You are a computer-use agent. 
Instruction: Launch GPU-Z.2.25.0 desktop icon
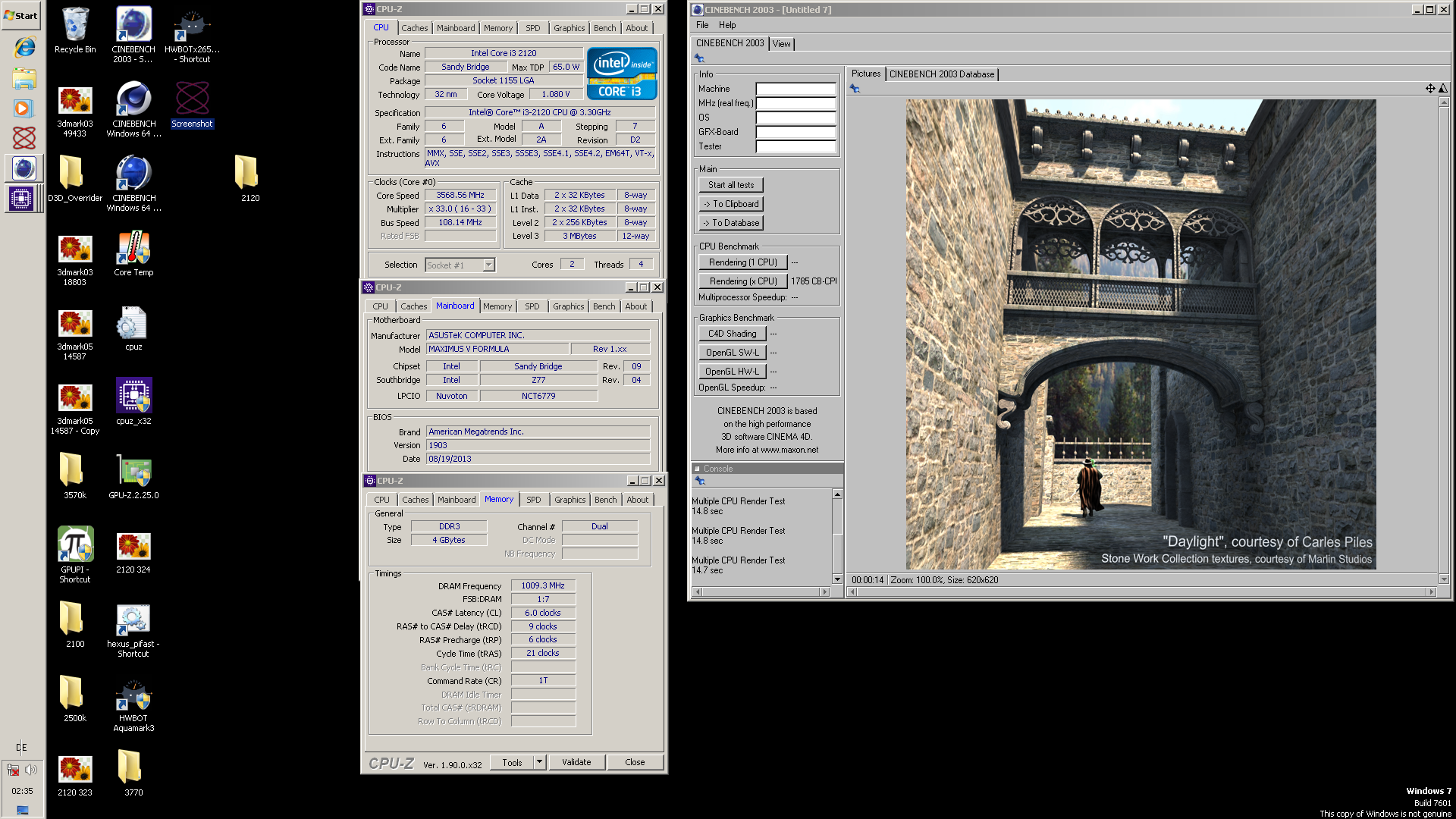click(x=133, y=475)
